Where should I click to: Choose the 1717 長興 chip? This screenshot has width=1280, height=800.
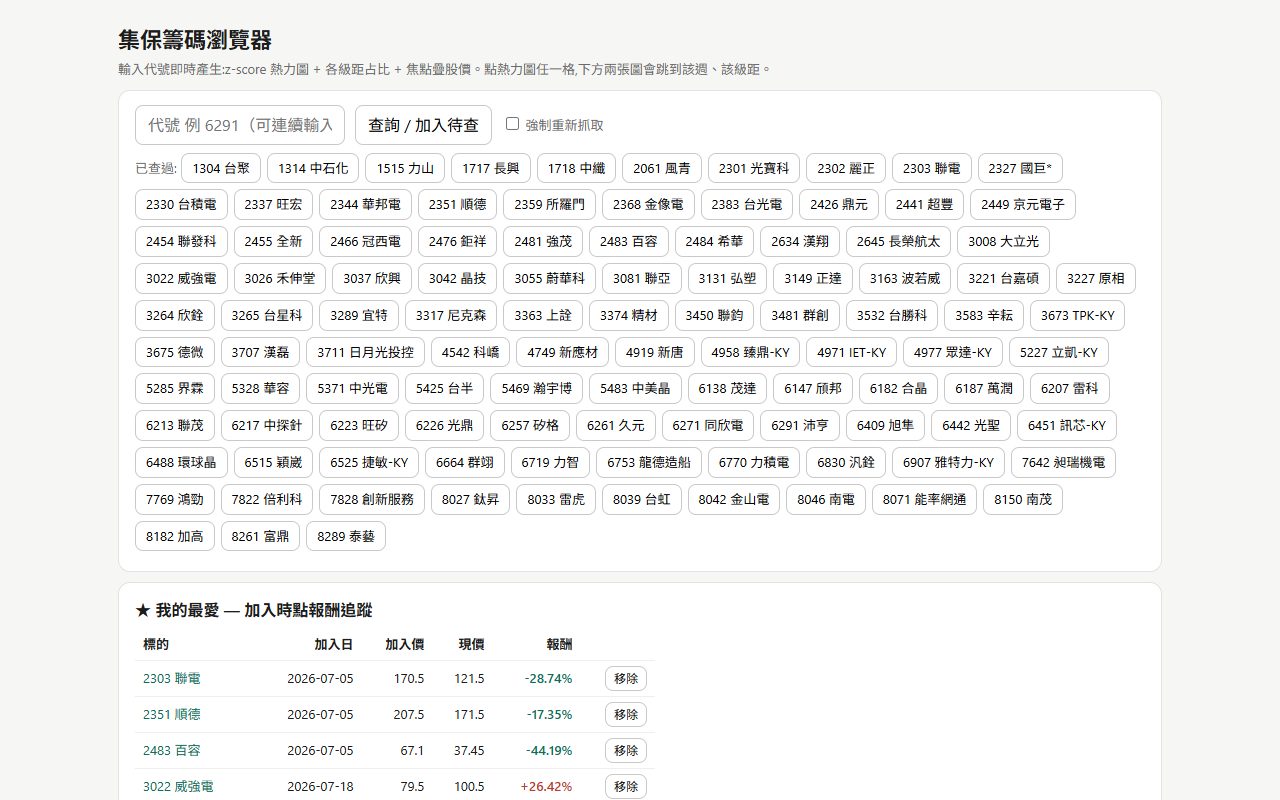coord(491,168)
